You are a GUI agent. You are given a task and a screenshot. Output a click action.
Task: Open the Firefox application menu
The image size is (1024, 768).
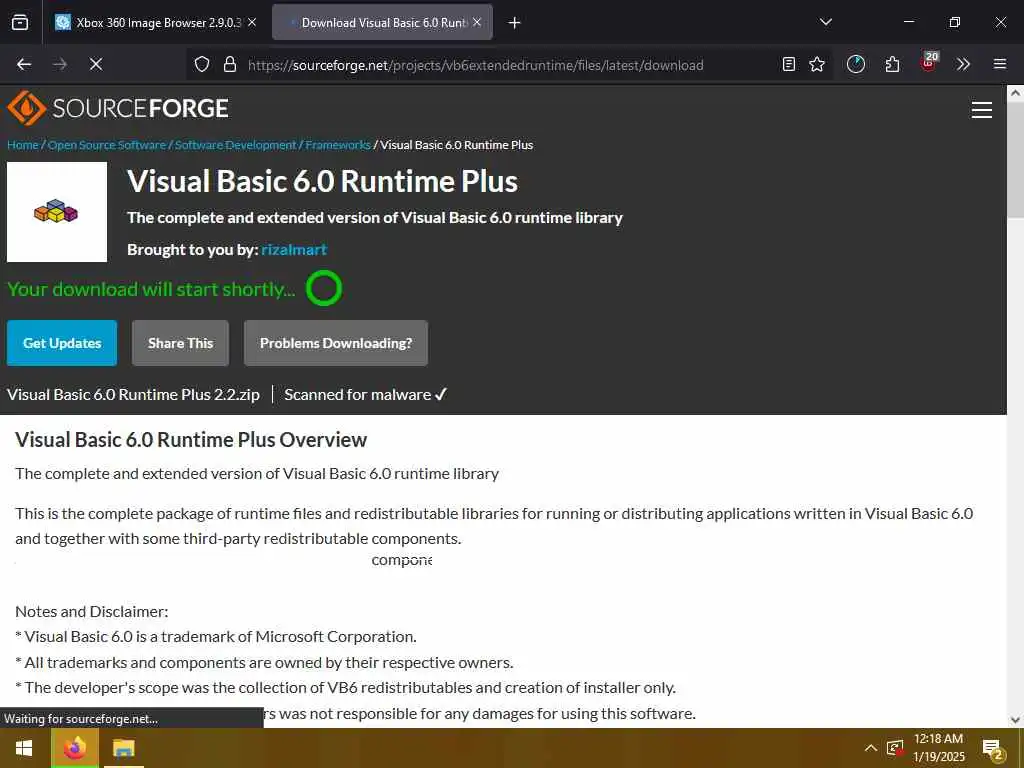1000,64
